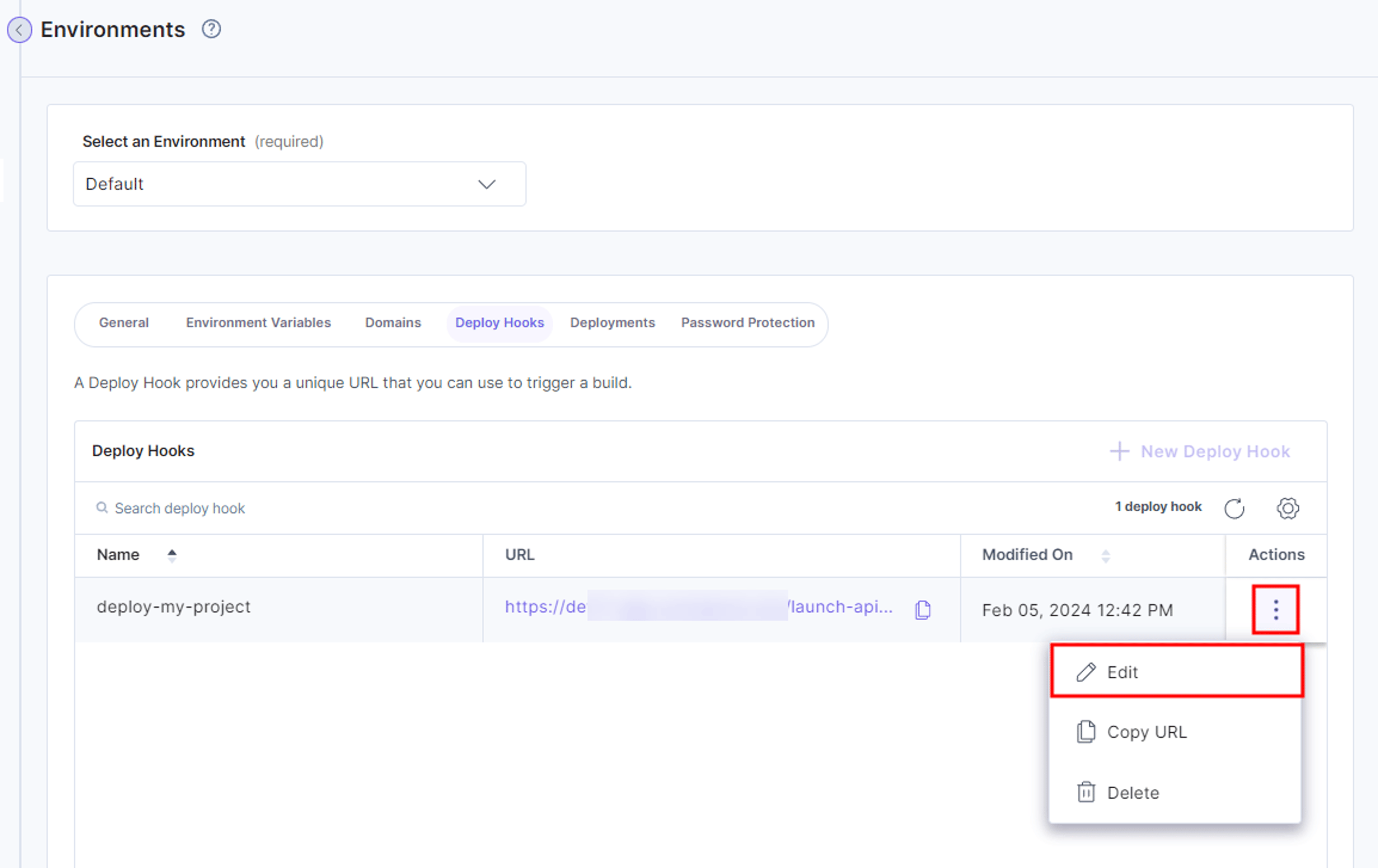Click the back arrow beside Environments
The height and width of the screenshot is (868, 1378).
point(19,30)
